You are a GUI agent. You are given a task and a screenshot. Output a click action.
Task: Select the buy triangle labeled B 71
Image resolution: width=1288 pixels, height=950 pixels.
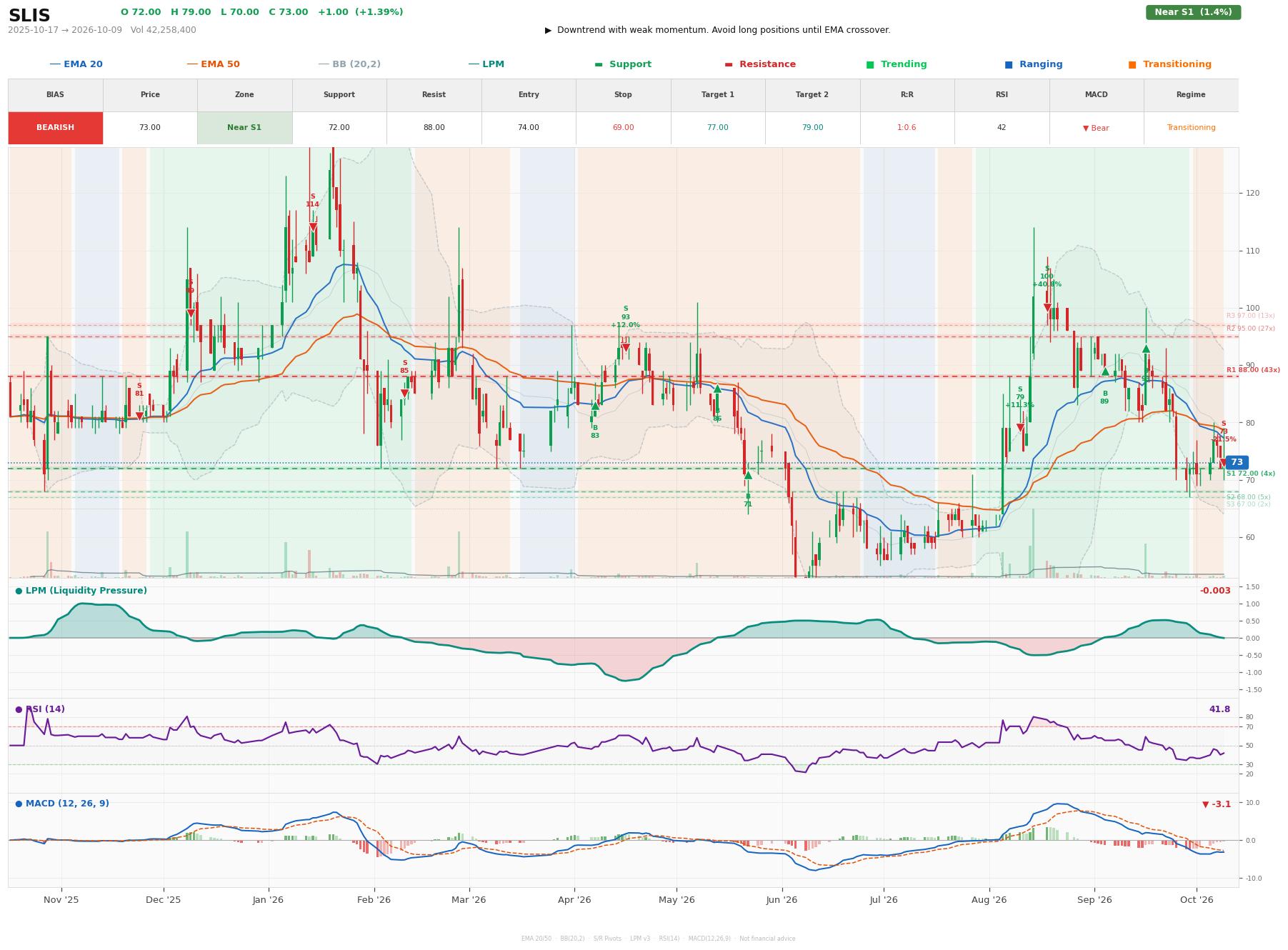click(x=748, y=475)
